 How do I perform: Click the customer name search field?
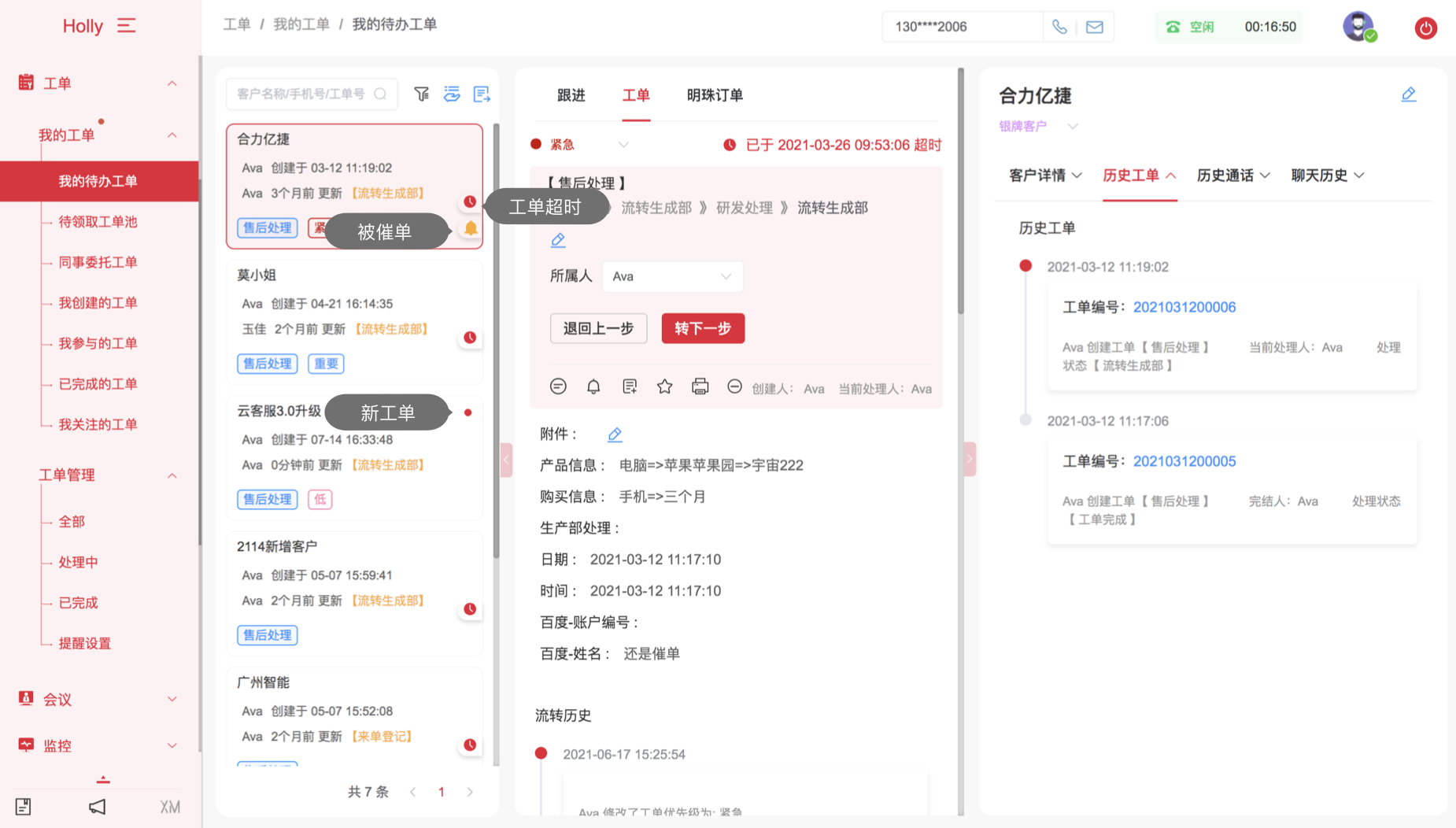303,94
